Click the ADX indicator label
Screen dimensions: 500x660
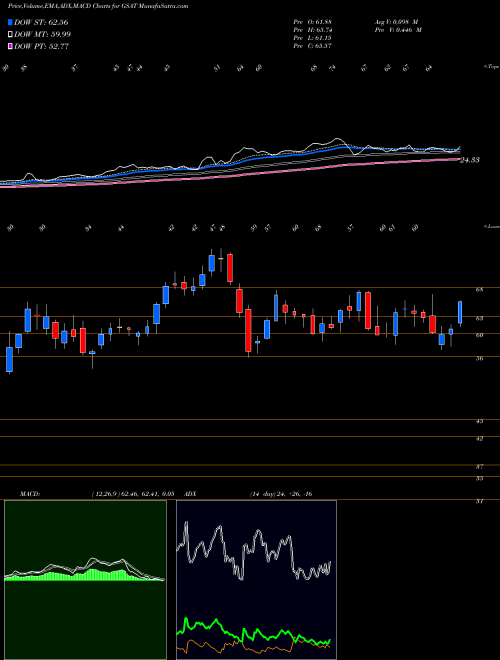click(190, 494)
